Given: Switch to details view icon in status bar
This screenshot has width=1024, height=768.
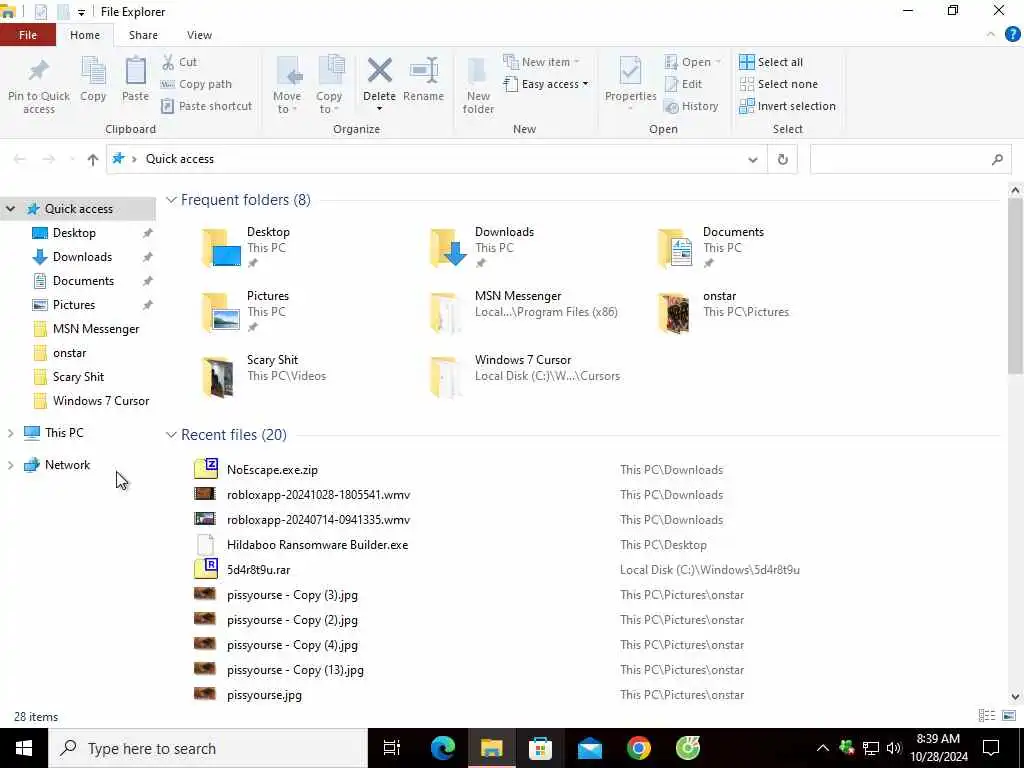Looking at the screenshot, I should click(986, 716).
